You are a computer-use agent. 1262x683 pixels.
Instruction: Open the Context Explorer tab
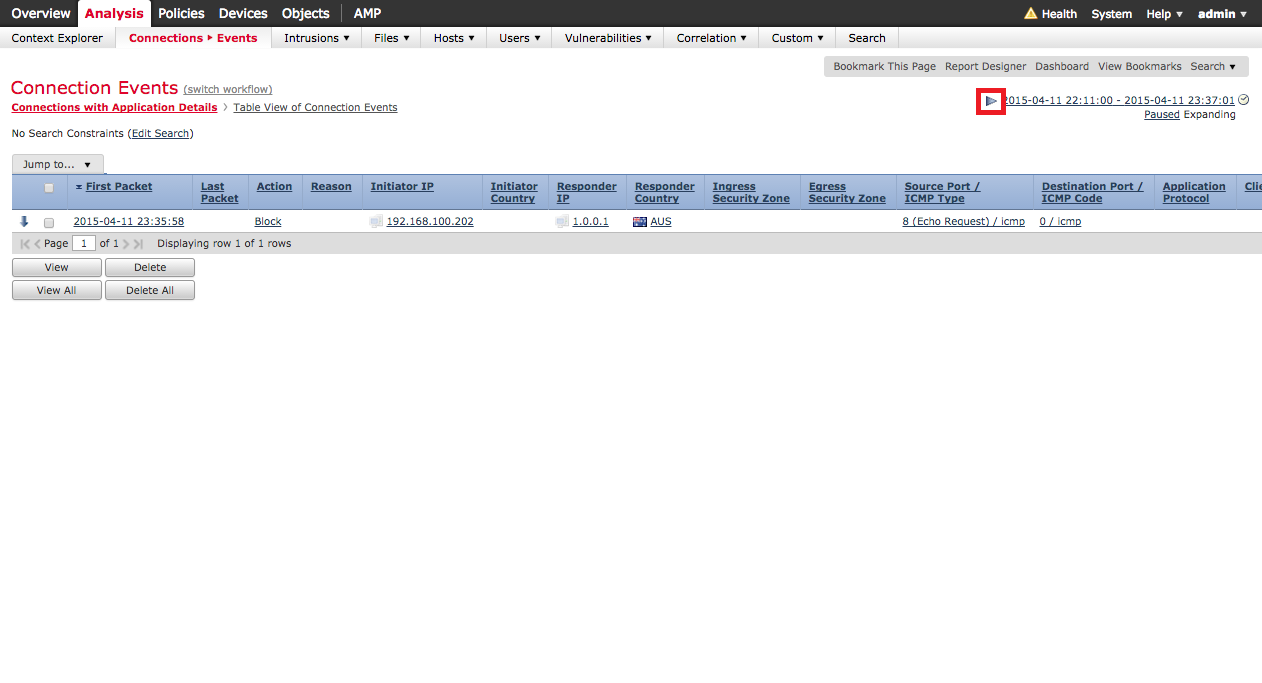point(57,38)
